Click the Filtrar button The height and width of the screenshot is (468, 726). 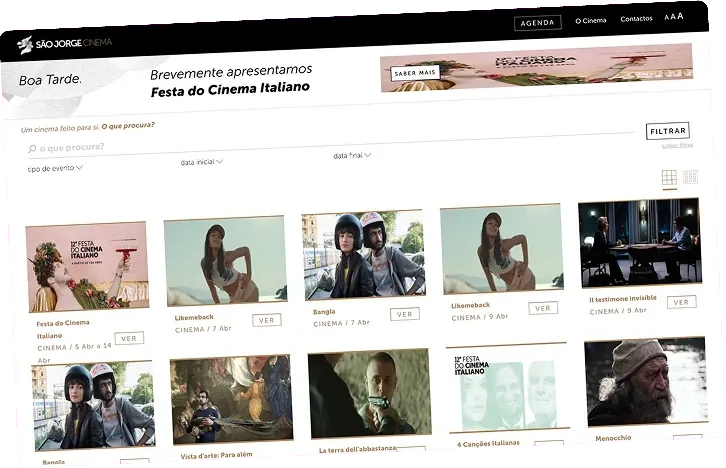click(x=668, y=131)
